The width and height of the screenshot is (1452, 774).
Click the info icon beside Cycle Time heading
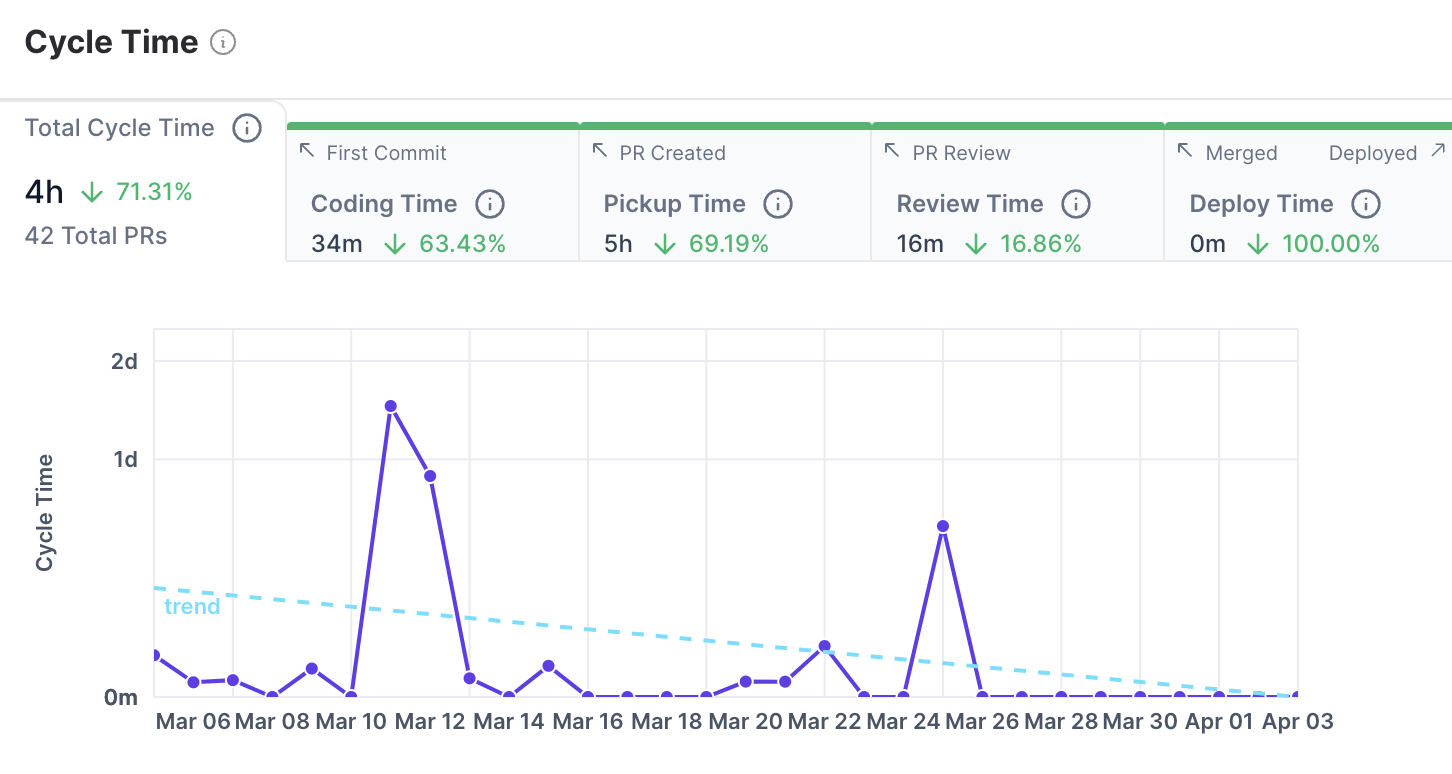click(223, 42)
